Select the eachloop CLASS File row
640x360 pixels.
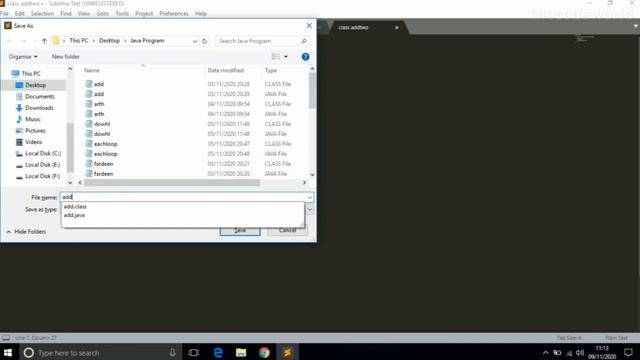coord(196,144)
